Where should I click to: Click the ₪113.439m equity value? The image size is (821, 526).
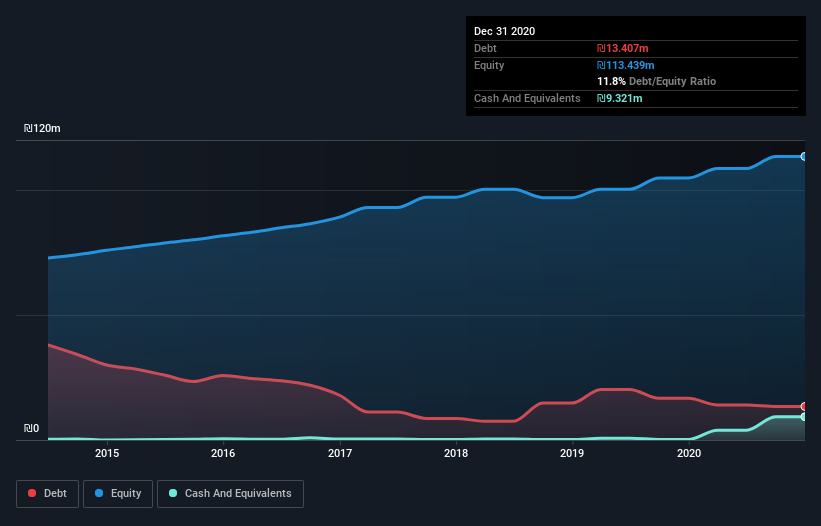point(626,65)
